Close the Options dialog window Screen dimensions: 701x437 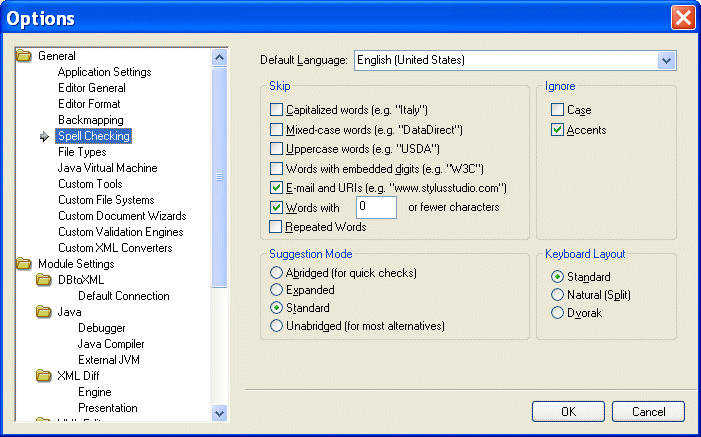pyautogui.click(x=683, y=18)
